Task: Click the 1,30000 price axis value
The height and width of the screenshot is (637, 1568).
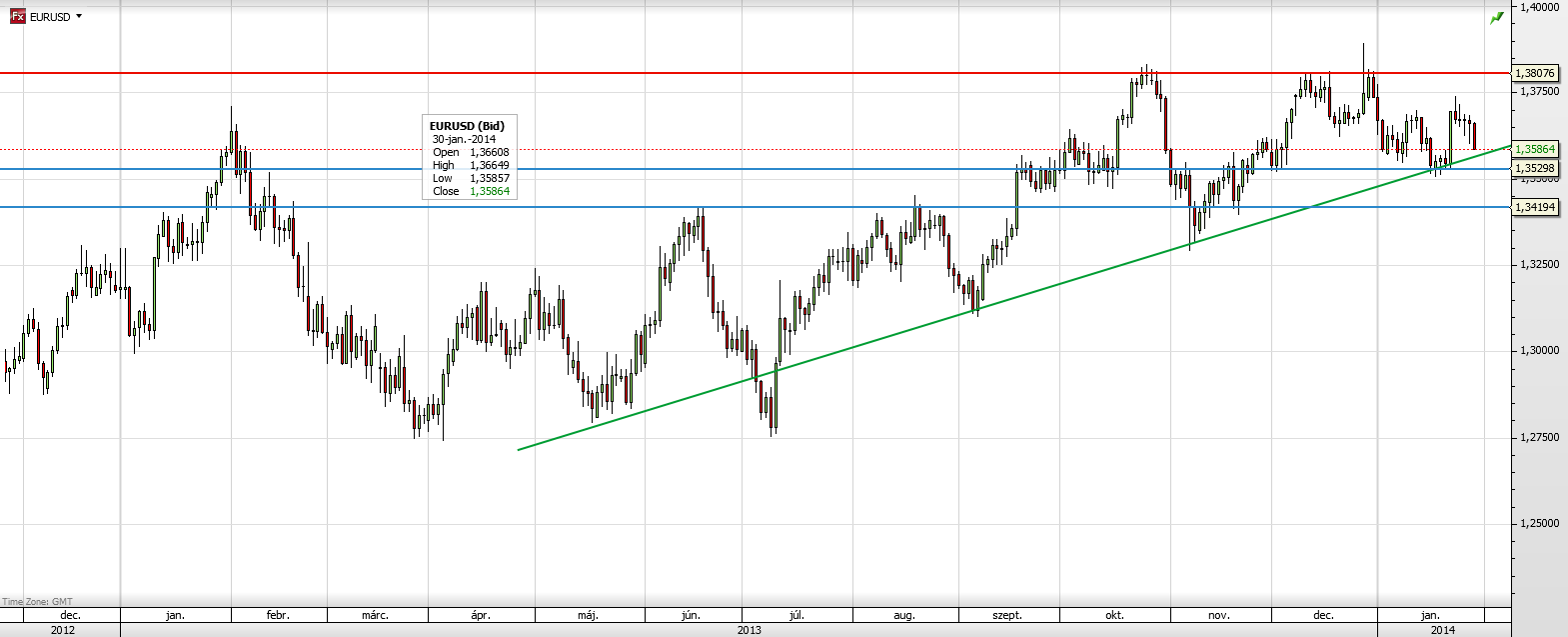Action: [x=1538, y=351]
